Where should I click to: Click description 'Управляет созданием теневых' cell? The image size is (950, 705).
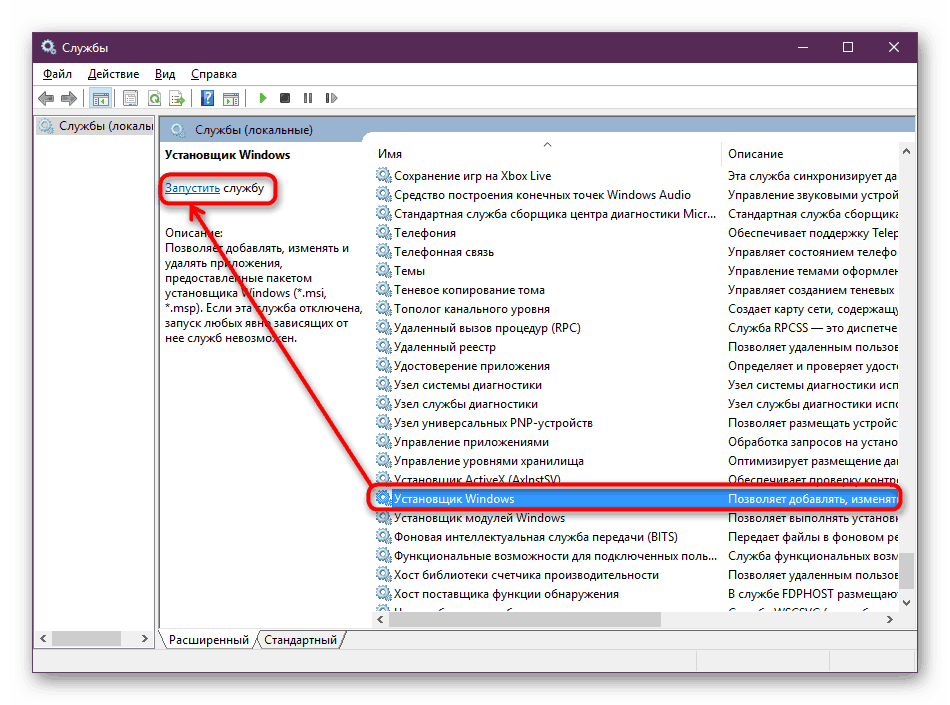[811, 290]
